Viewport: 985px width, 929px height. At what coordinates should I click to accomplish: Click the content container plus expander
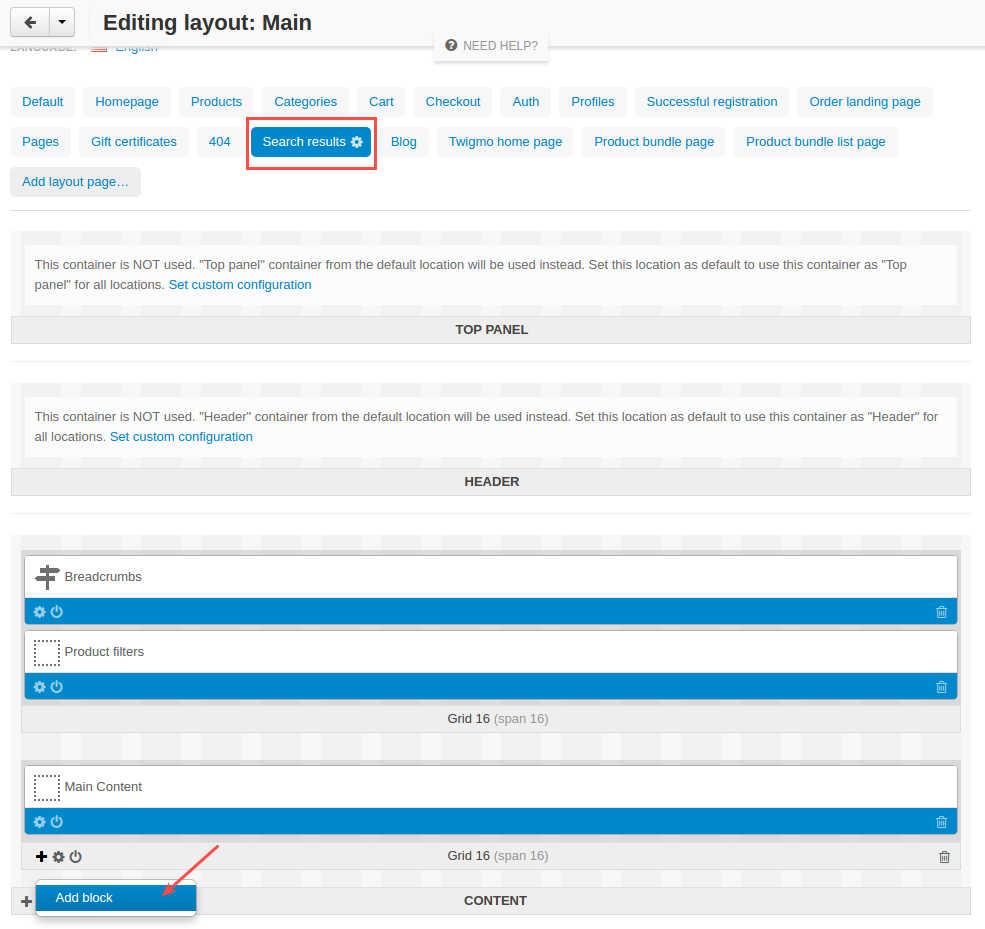point(26,901)
